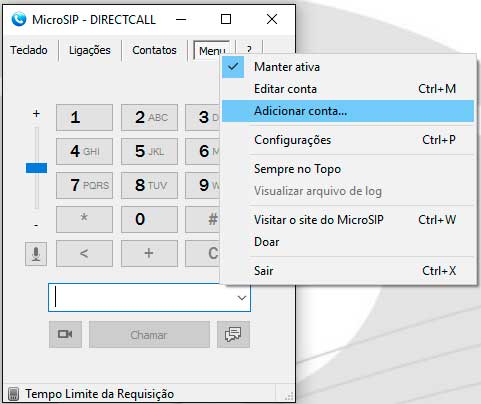Start a video call with camera icon
Screen dimensions: 481x404
(x=65, y=334)
